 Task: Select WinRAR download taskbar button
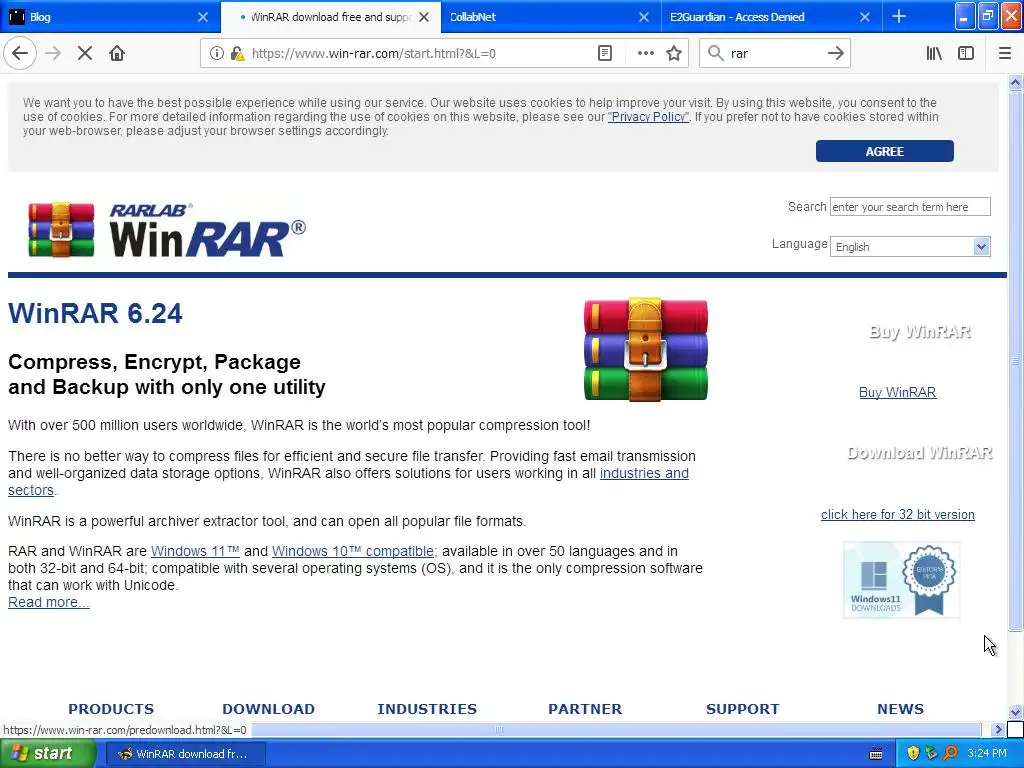tap(185, 754)
